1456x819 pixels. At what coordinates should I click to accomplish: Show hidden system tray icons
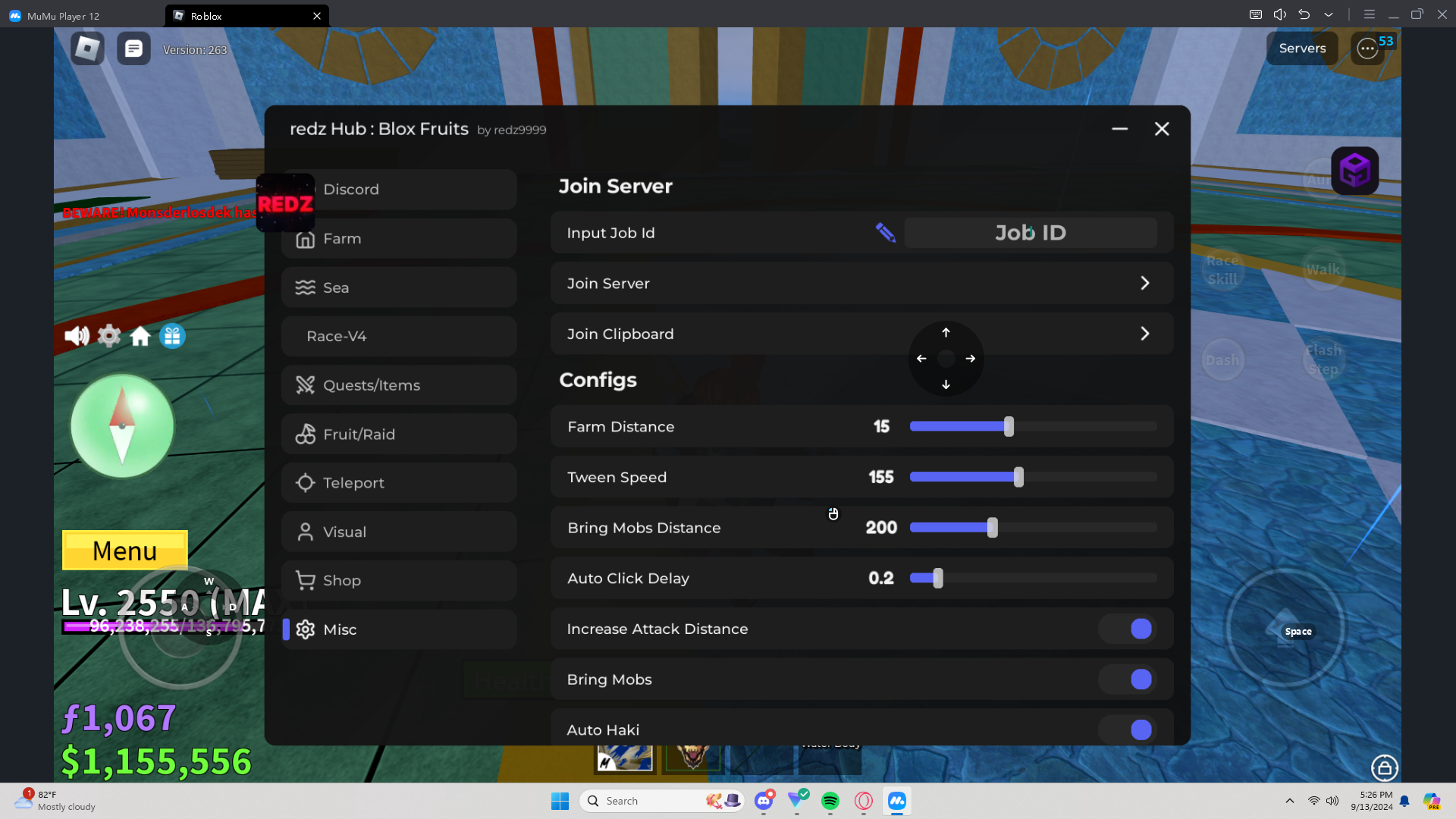coord(1290,801)
